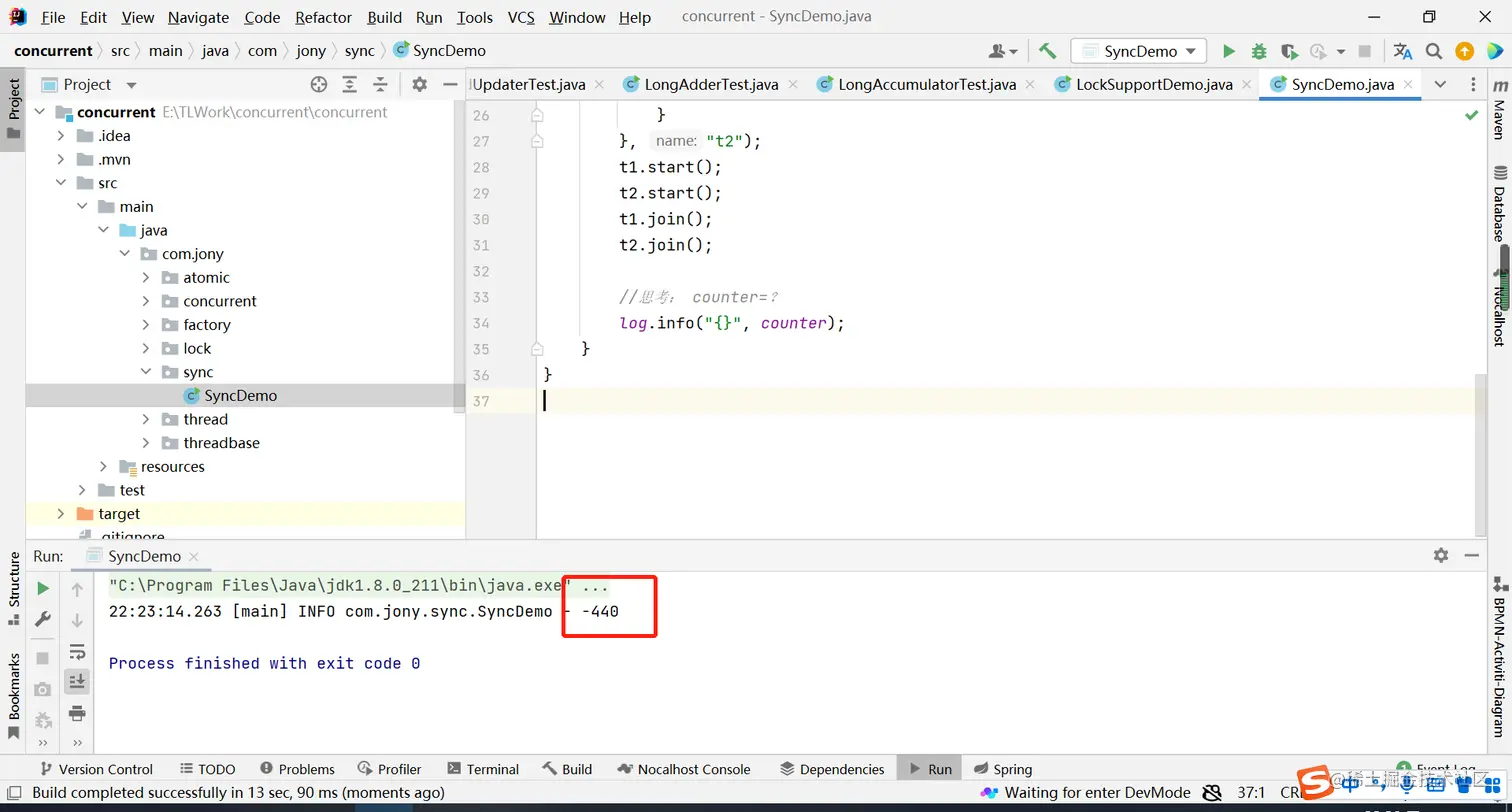The height and width of the screenshot is (812, 1512).
Task: Switch to LongAdderTest.java tab
Action: pos(711,84)
